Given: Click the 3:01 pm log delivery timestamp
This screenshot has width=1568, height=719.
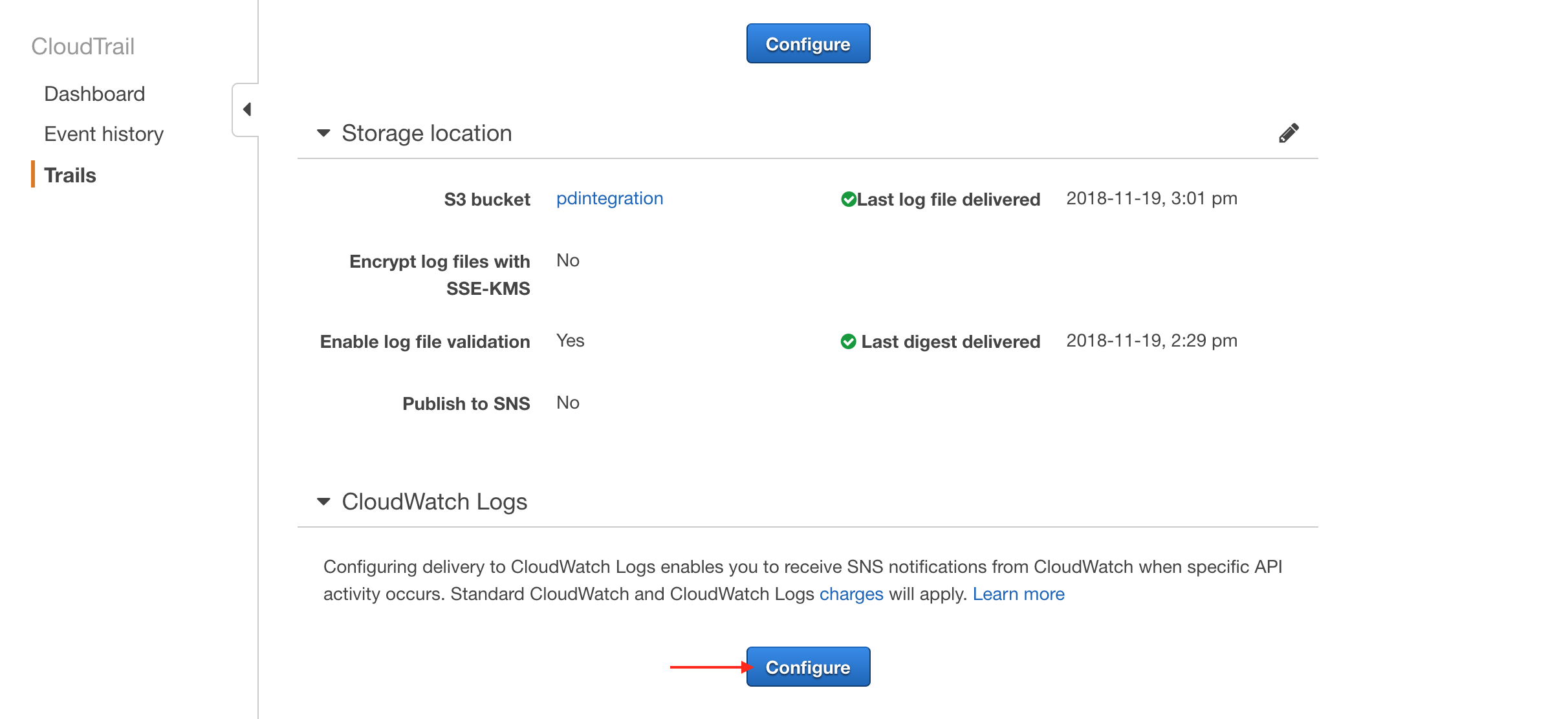Looking at the screenshot, I should (1151, 199).
